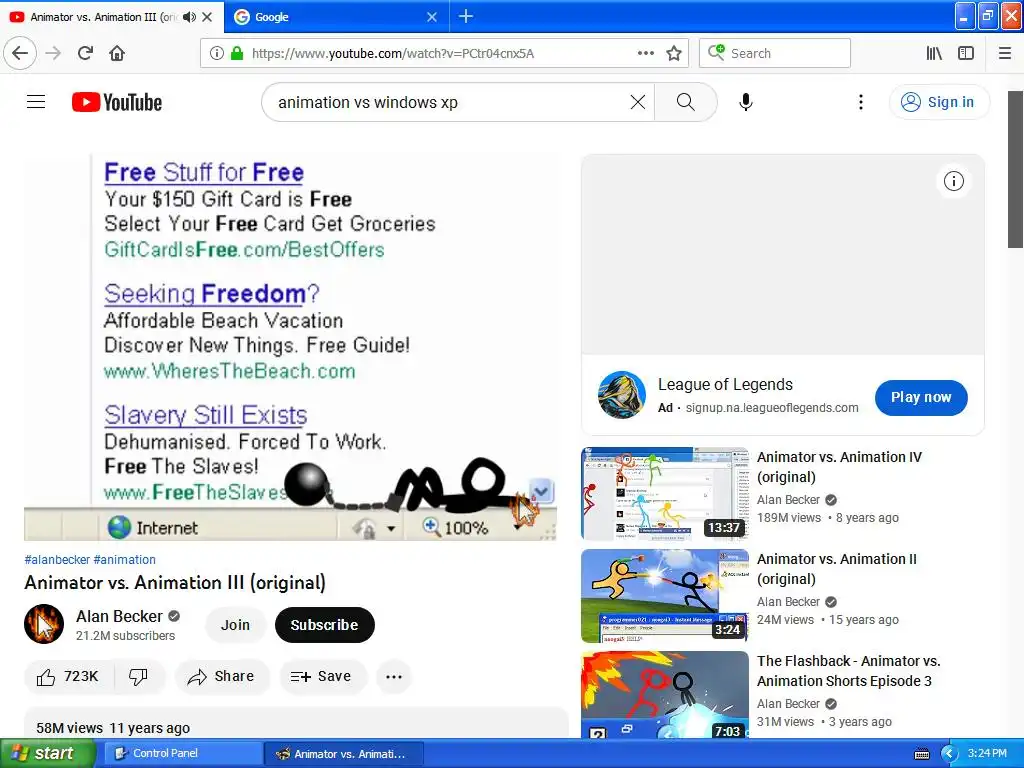Open YouTube settings three-dot menu
Image resolution: width=1024 pixels, height=768 pixels.
pyautogui.click(x=861, y=102)
